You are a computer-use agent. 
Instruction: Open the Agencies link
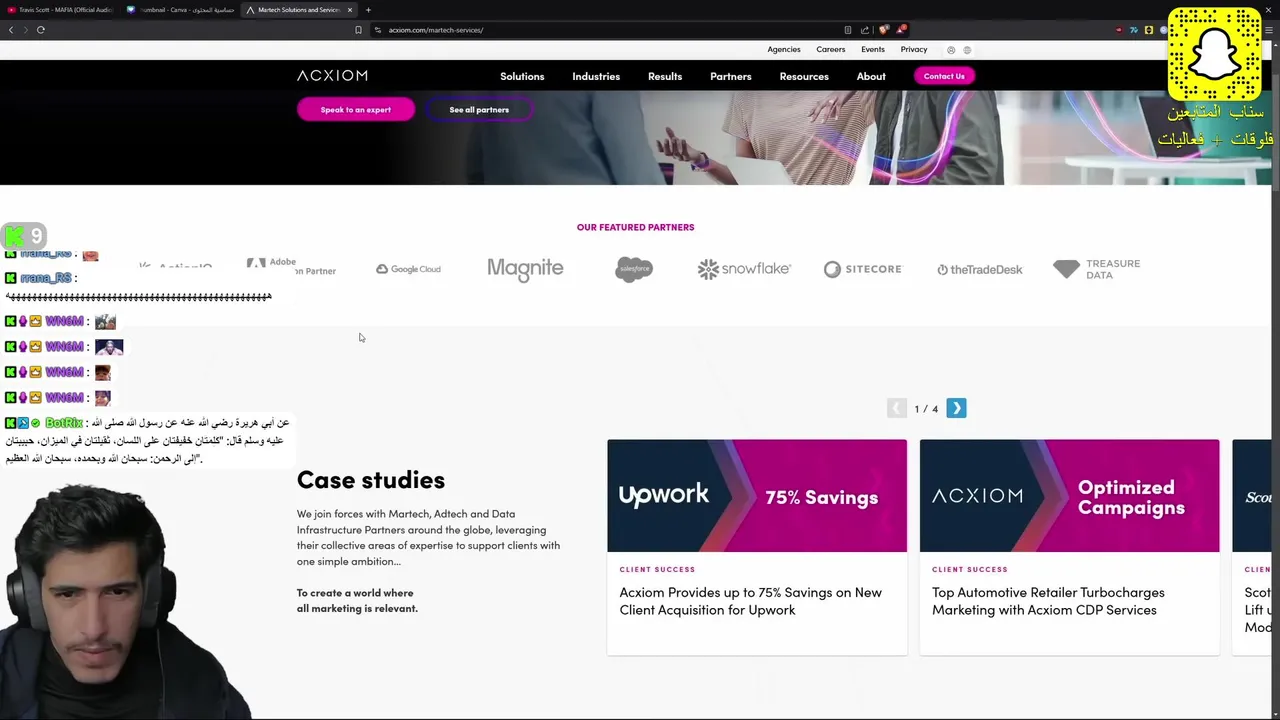(784, 49)
